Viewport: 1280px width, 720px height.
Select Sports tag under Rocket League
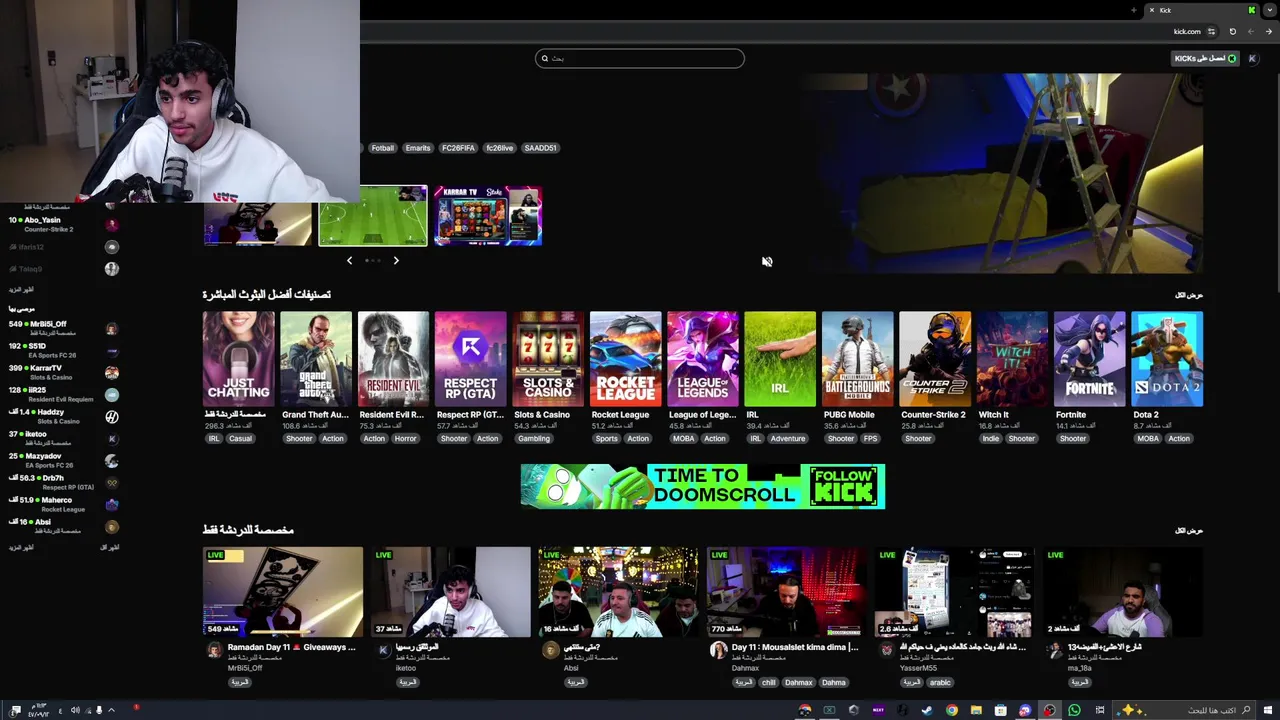click(x=606, y=438)
